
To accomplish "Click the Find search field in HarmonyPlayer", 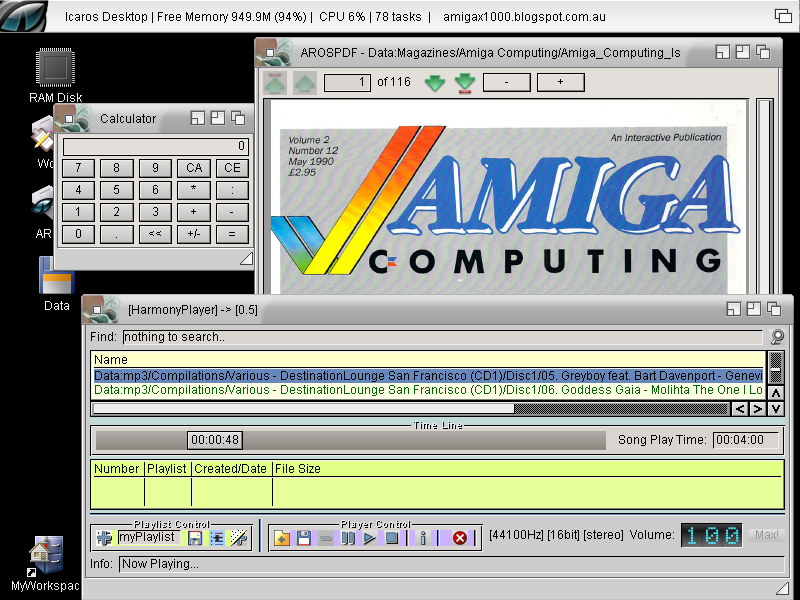I will click(x=442, y=337).
